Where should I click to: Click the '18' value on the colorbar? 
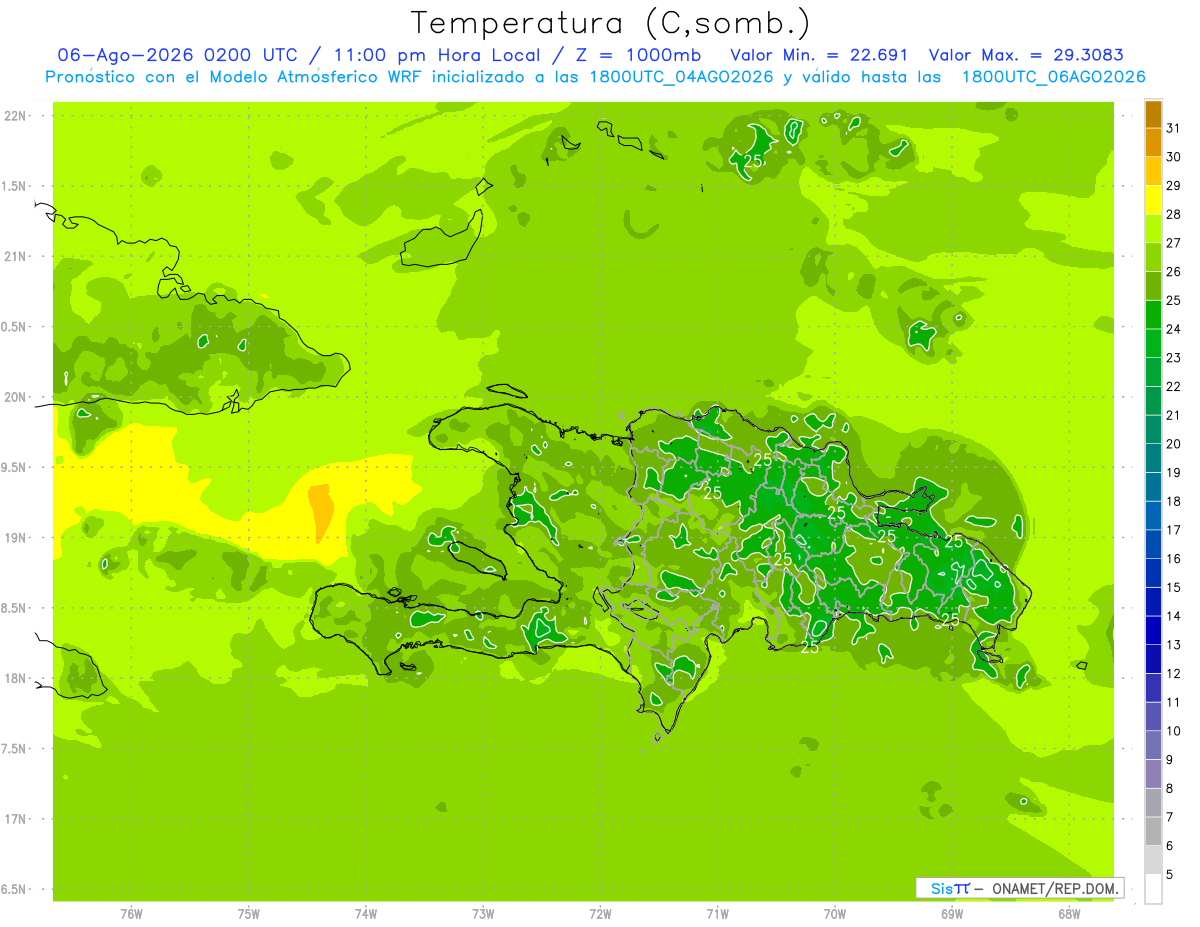[1174, 501]
